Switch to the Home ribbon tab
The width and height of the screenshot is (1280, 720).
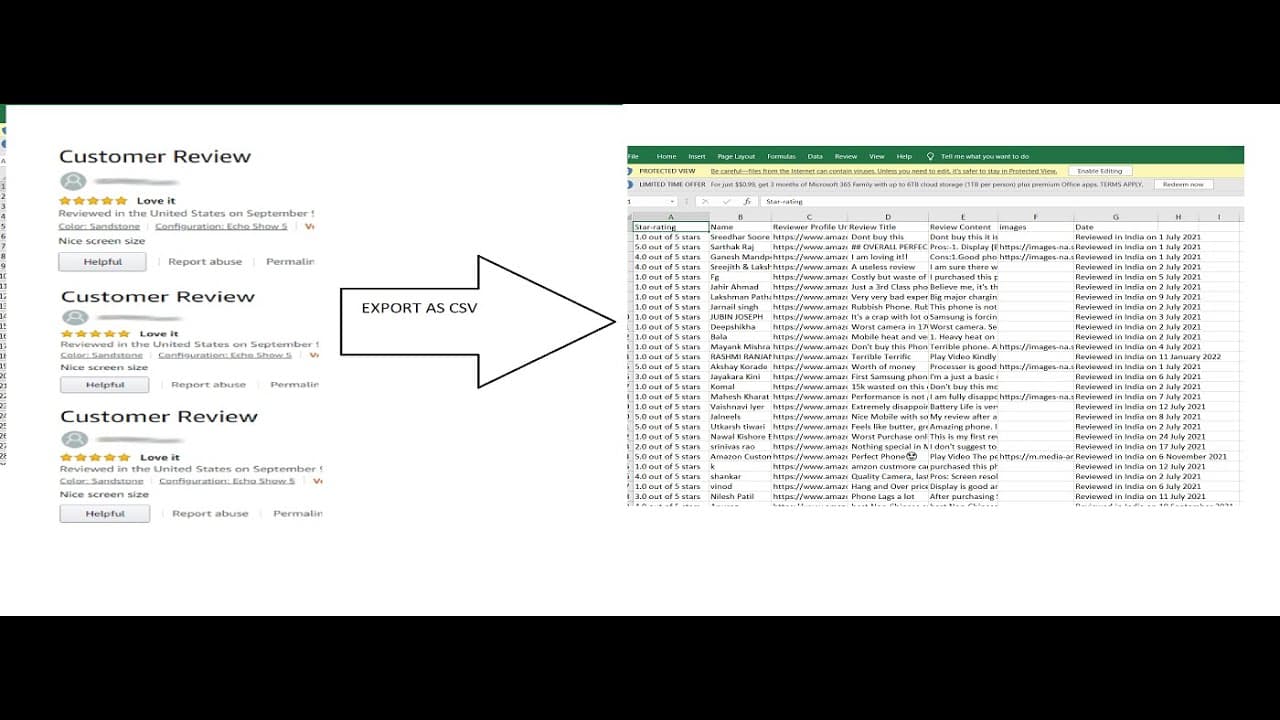[x=666, y=156]
